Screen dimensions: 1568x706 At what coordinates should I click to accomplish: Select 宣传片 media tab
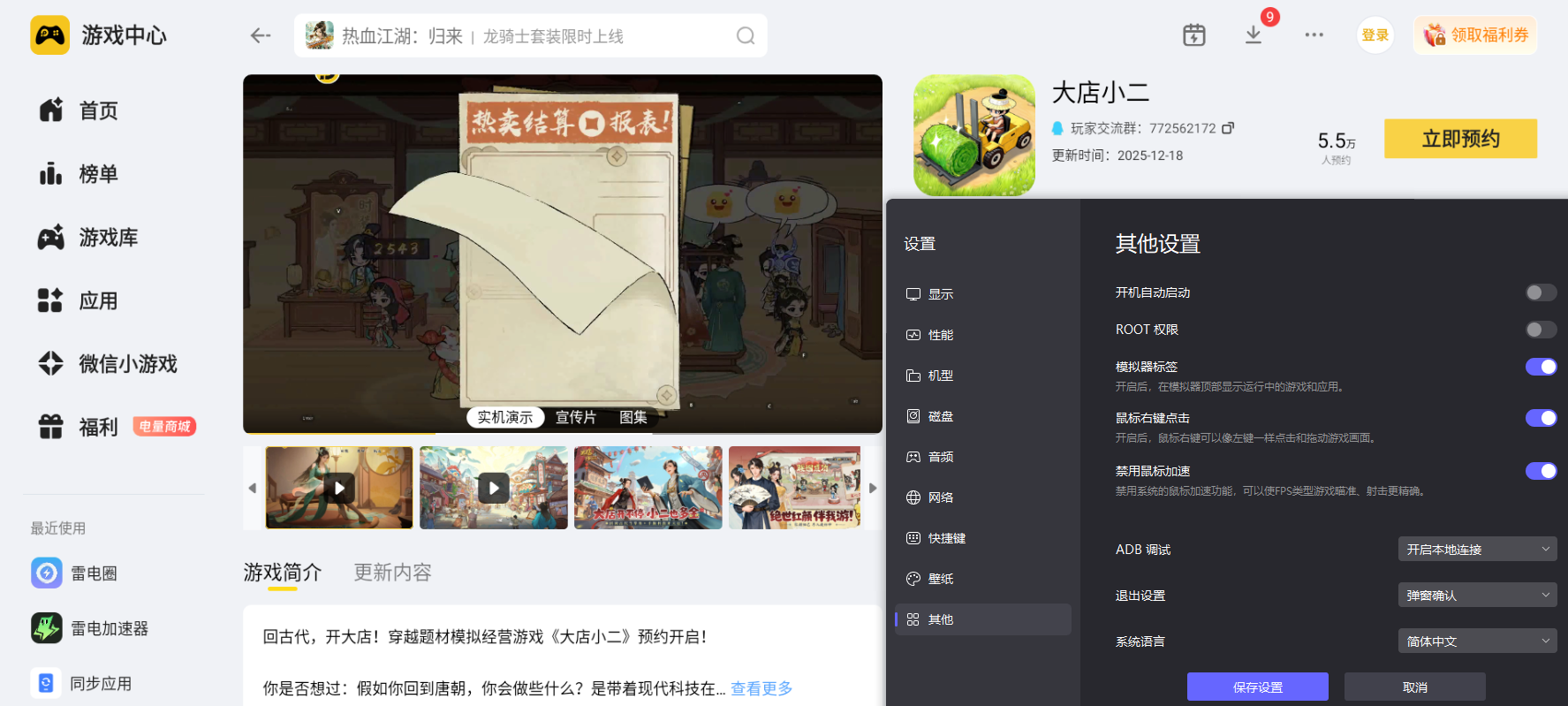coord(576,417)
